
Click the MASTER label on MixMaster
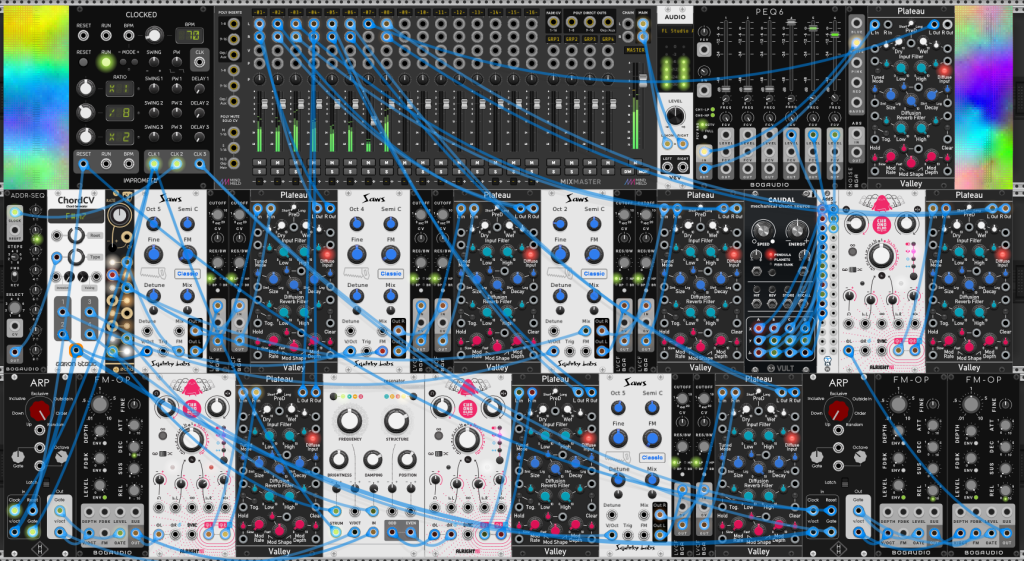[x=635, y=50]
